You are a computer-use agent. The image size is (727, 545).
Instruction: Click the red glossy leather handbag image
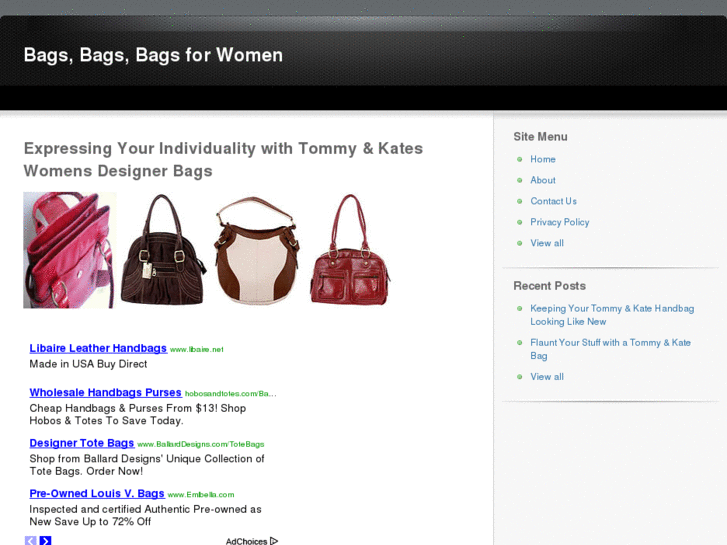350,250
